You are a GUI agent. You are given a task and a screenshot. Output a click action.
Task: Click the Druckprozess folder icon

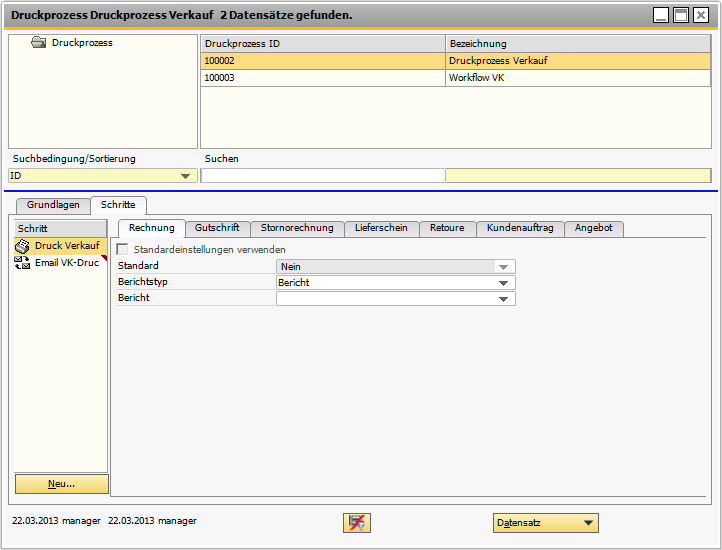39,43
